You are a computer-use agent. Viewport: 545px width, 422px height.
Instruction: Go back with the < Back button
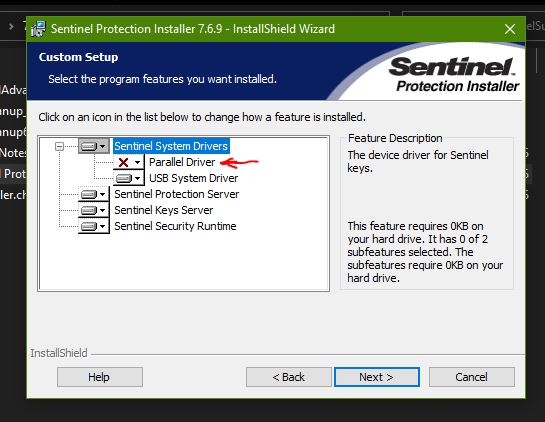pyautogui.click(x=288, y=377)
